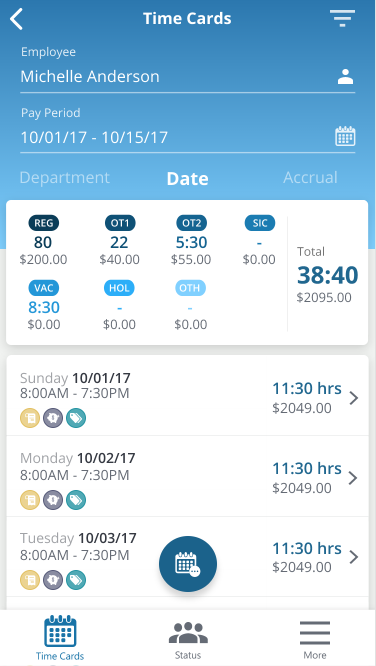The height and width of the screenshot is (666, 376).
Task: Open the Status bottom navigation item
Action: coord(188,641)
